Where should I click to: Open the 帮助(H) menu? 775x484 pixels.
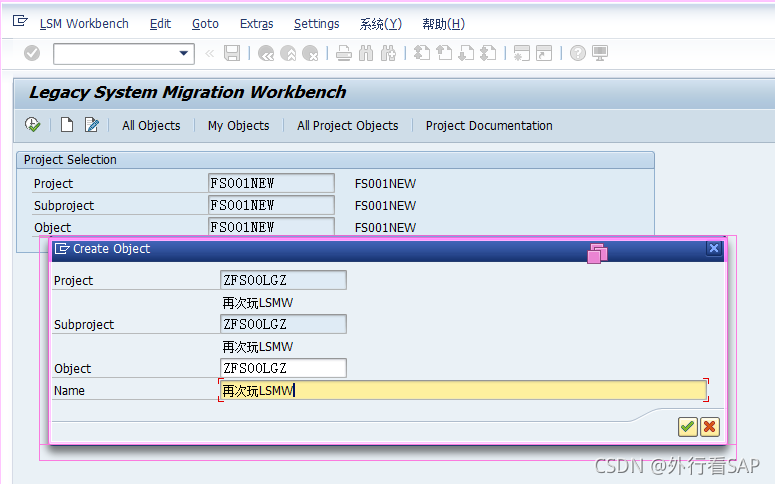[x=443, y=24]
